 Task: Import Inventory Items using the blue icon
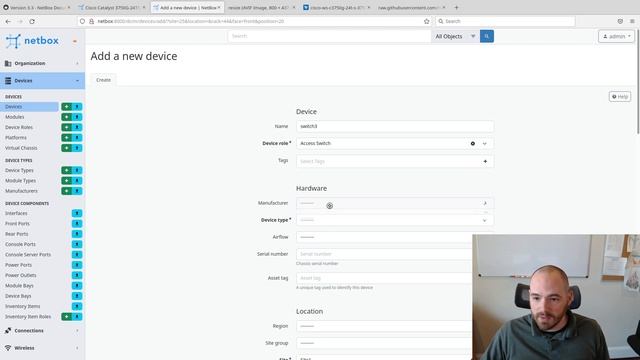click(x=77, y=306)
